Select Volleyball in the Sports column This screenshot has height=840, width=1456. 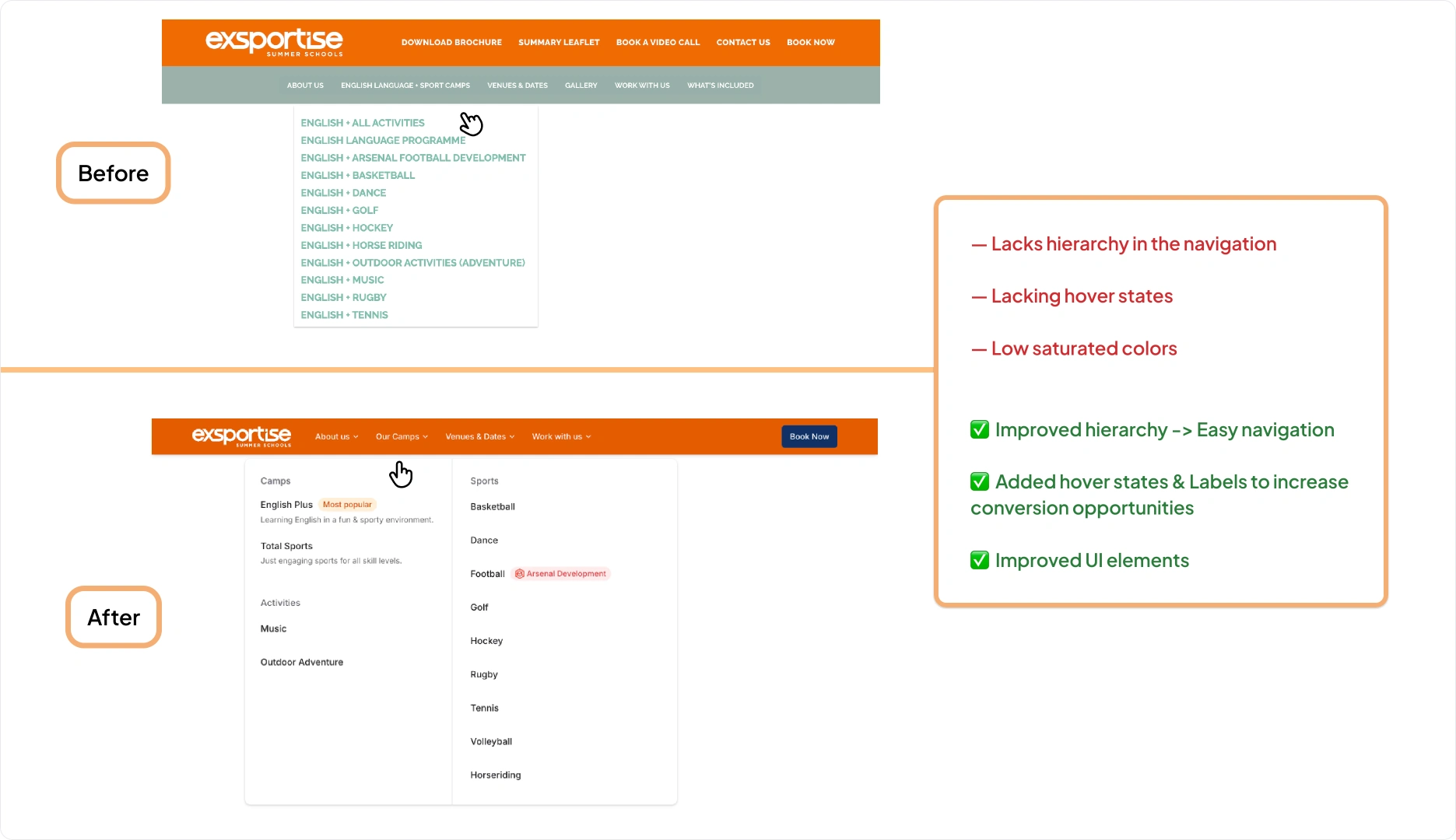[491, 742]
